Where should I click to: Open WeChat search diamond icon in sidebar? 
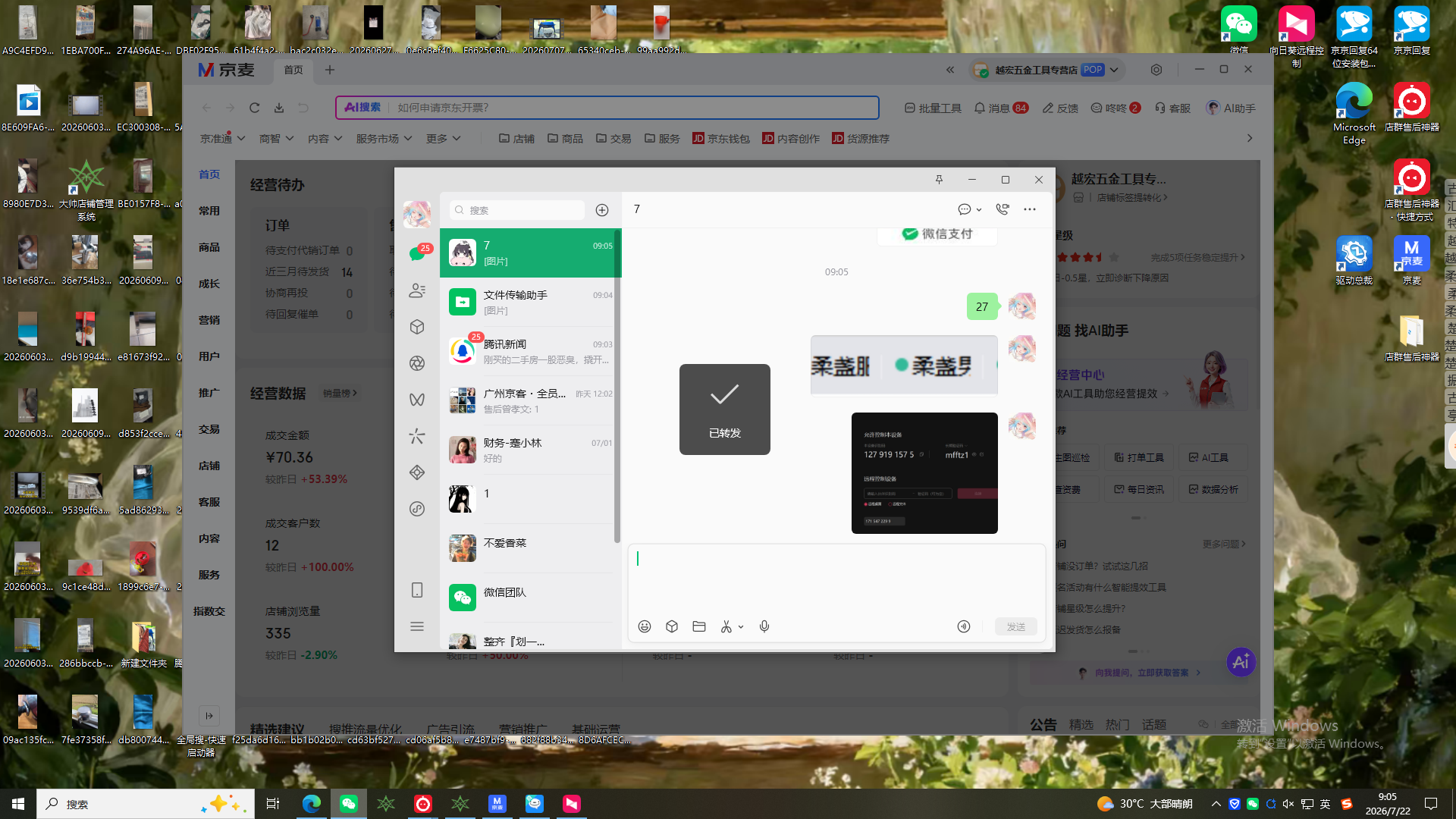coord(417,472)
